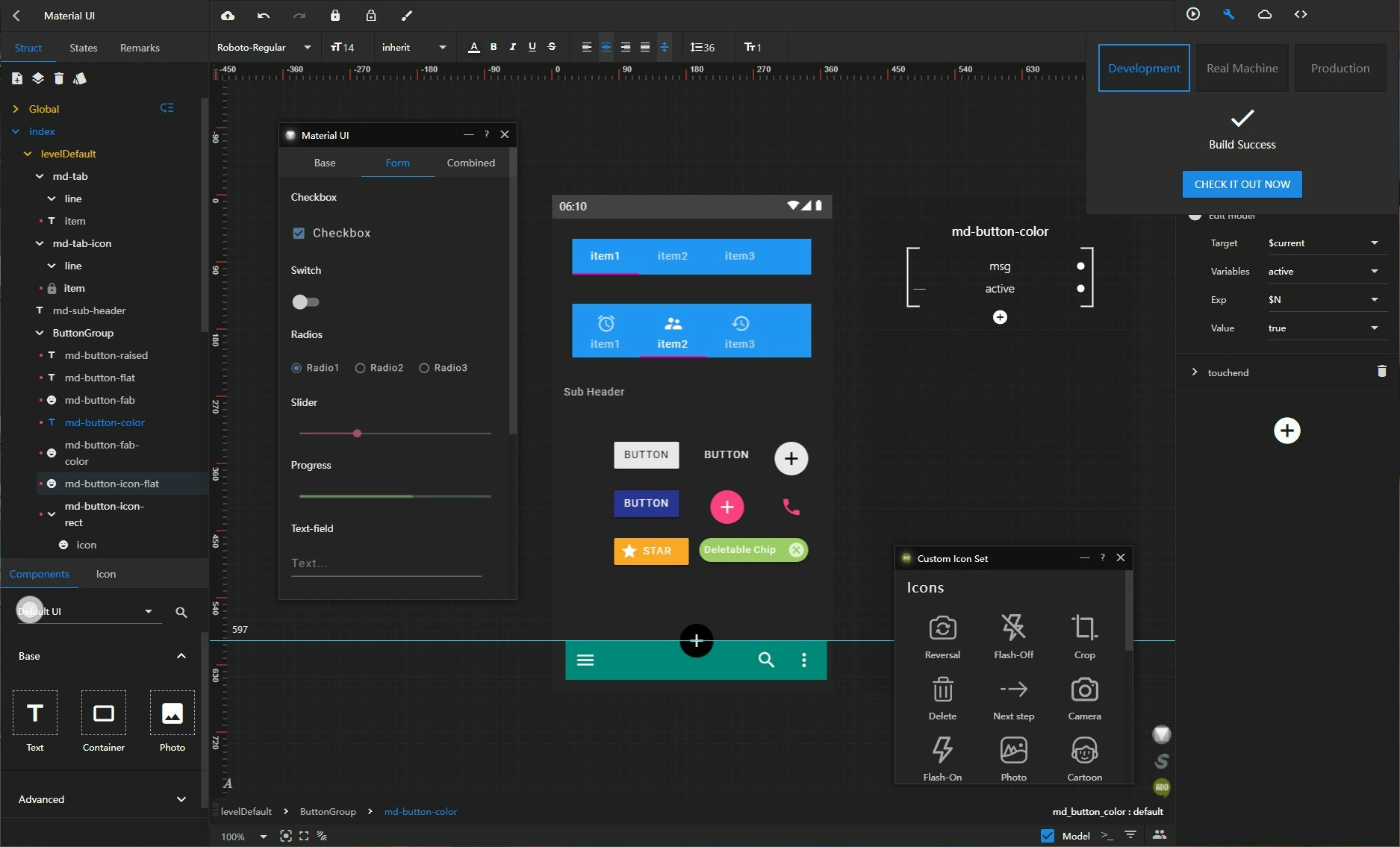Open the Combined tab in Material UI window
Screen dimensions: 1400x847
click(x=471, y=163)
